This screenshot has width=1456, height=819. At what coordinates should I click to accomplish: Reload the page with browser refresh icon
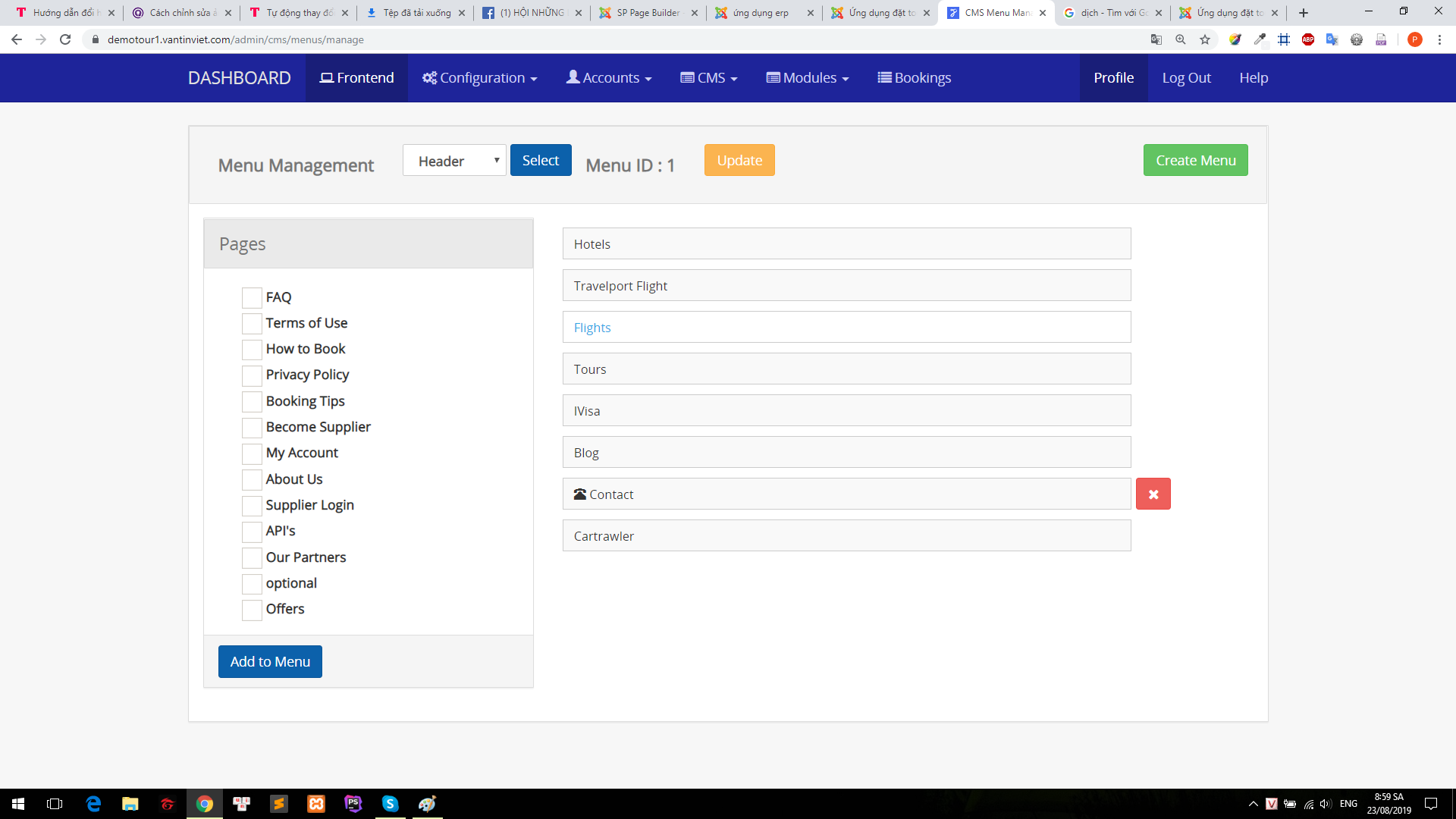pos(65,39)
